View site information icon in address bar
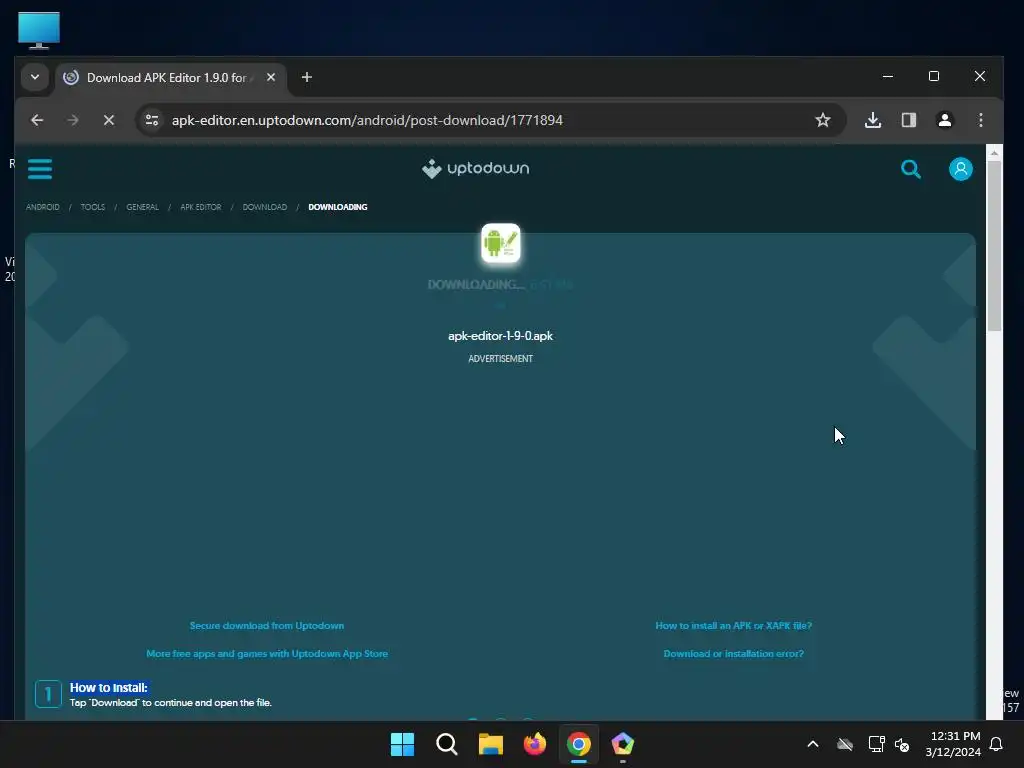The image size is (1024, 768). coord(152,120)
